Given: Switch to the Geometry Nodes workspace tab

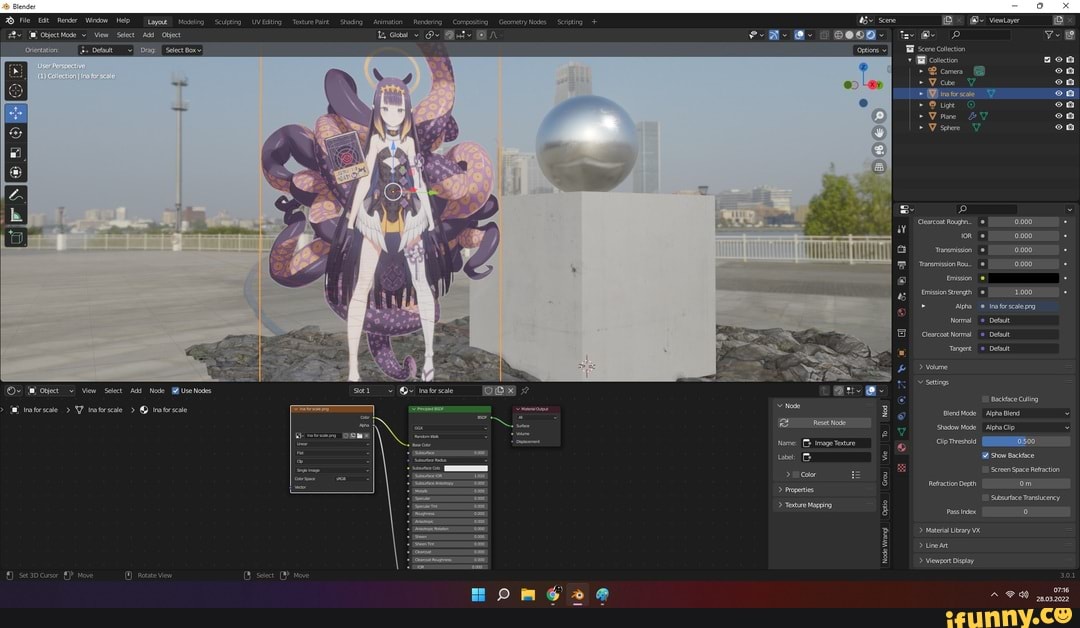Looking at the screenshot, I should click(524, 21).
